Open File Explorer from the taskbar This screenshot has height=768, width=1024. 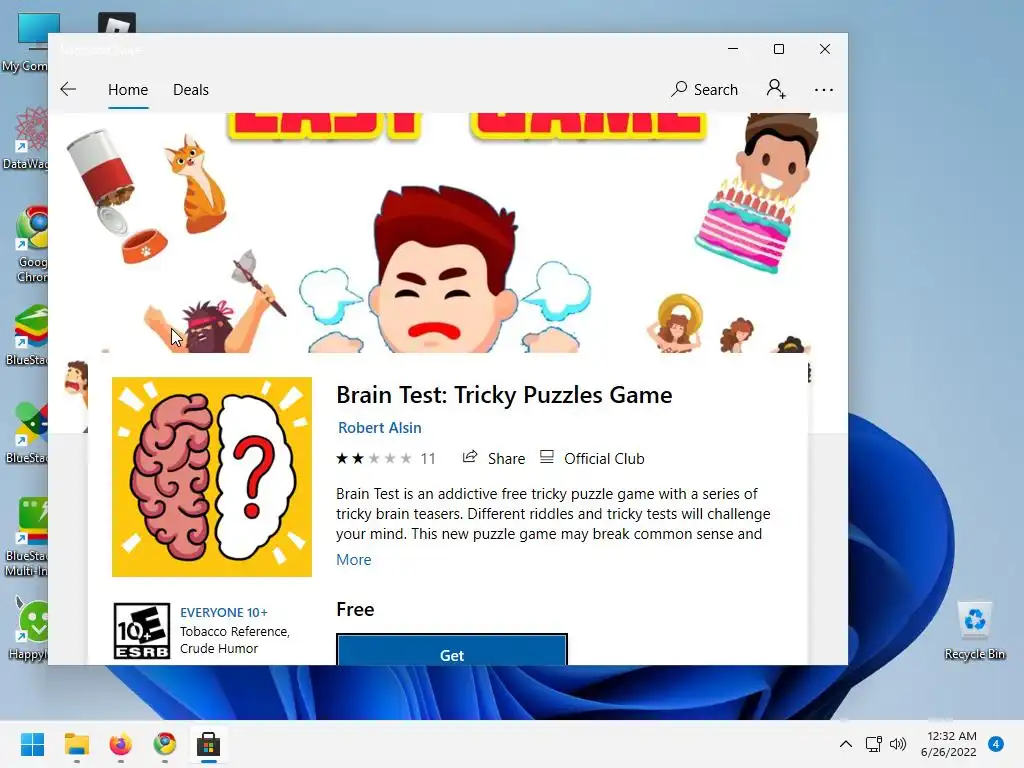point(76,744)
